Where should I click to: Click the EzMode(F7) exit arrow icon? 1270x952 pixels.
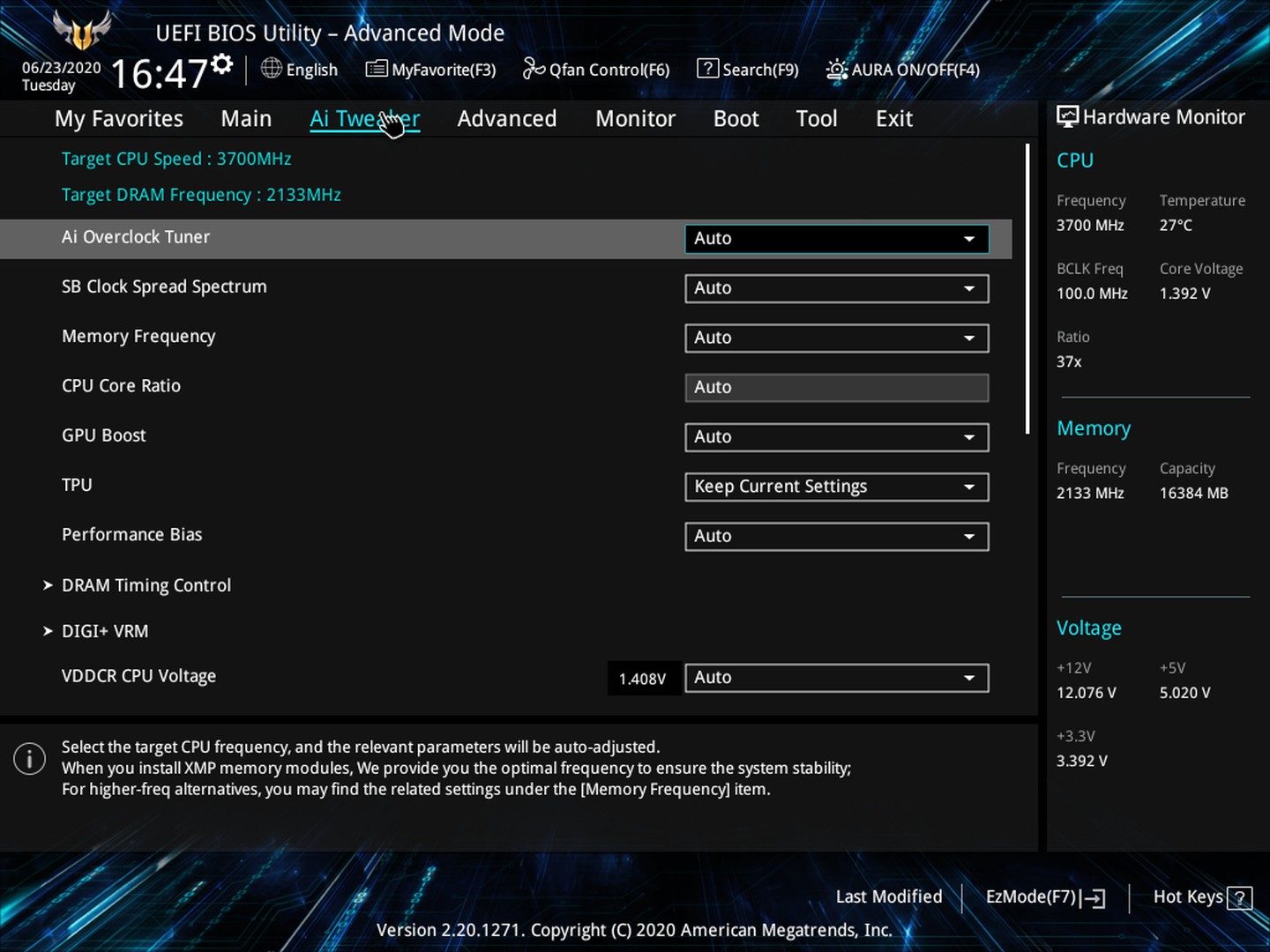tap(1093, 898)
